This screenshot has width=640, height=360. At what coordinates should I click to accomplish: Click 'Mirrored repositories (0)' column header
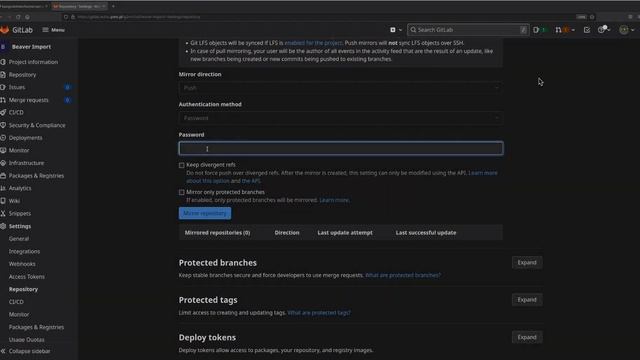point(217,233)
